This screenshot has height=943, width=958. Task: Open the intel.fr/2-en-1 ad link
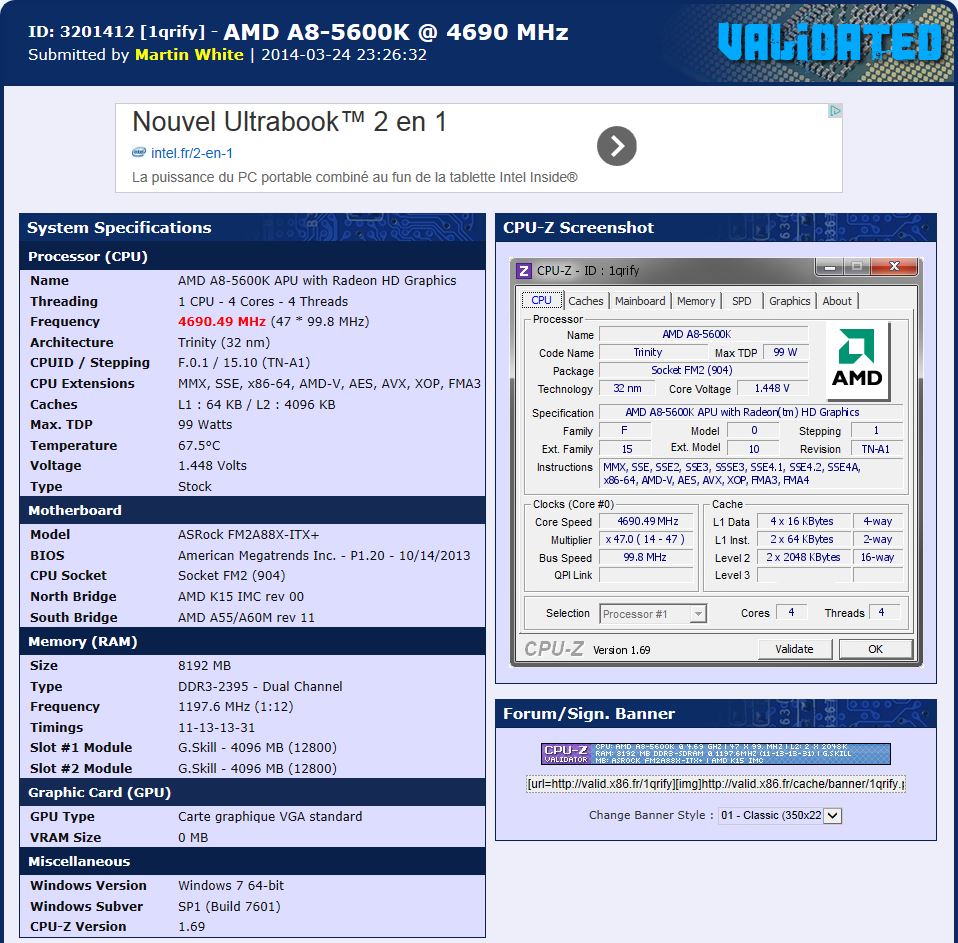191,153
